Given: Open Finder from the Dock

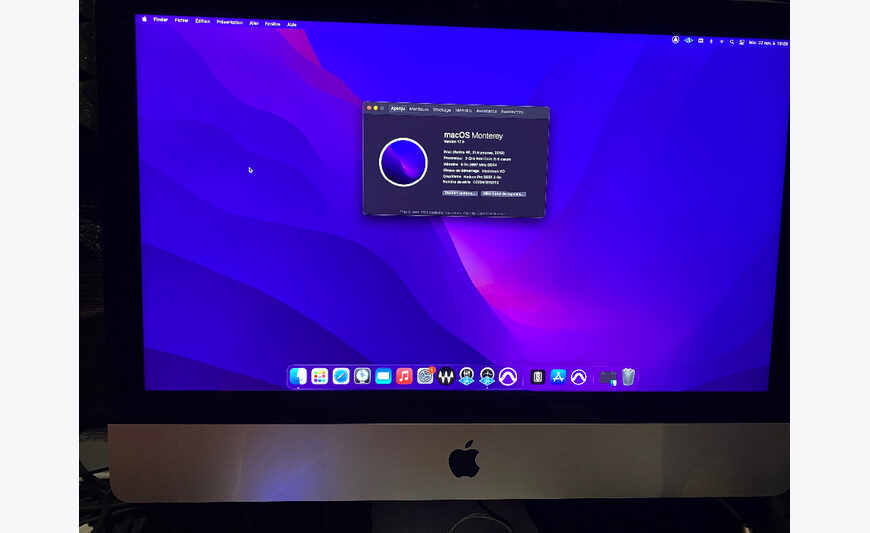Looking at the screenshot, I should click(298, 376).
